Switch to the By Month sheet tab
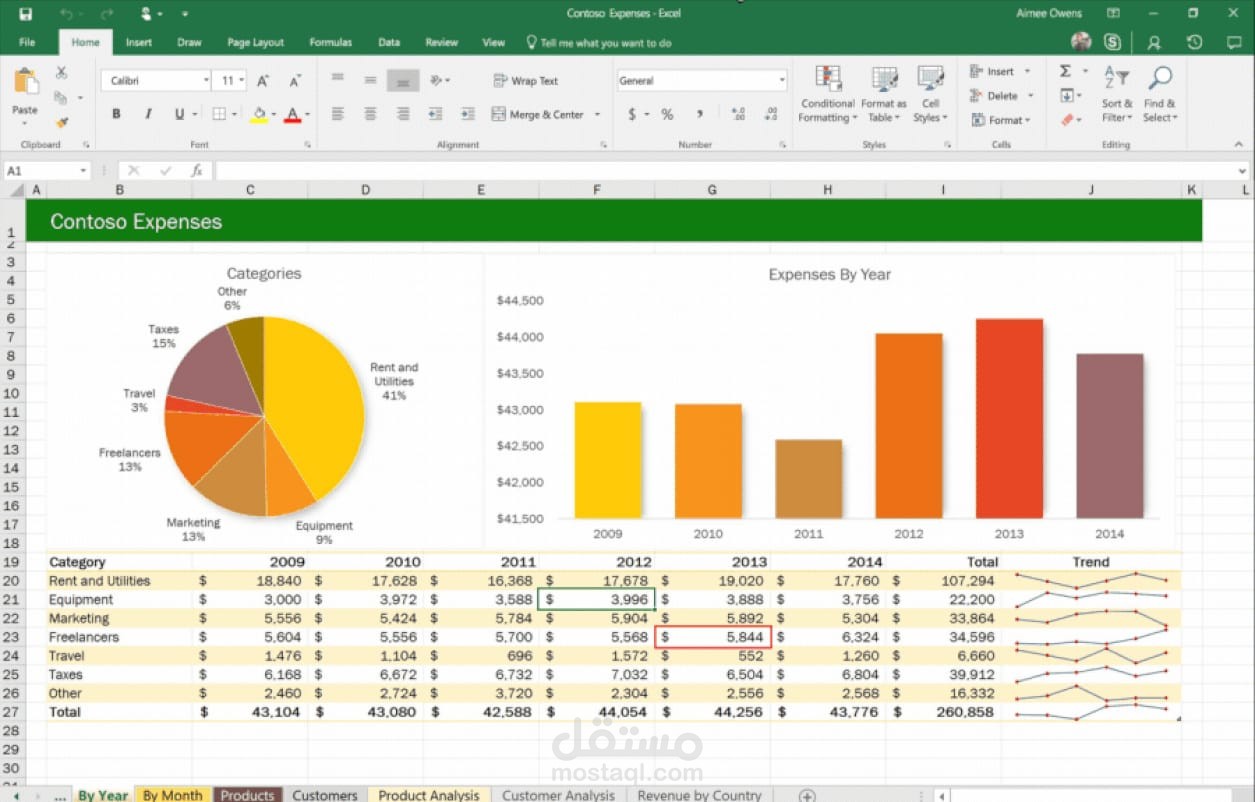This screenshot has width=1255, height=802. (172, 794)
